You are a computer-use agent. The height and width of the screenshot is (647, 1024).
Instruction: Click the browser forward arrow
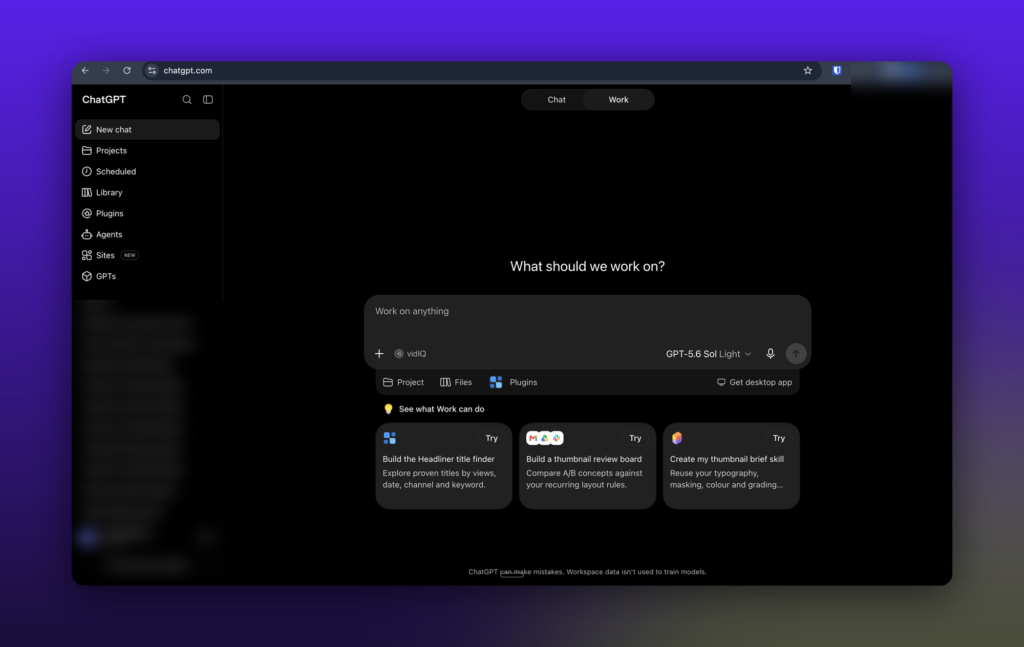coord(106,71)
